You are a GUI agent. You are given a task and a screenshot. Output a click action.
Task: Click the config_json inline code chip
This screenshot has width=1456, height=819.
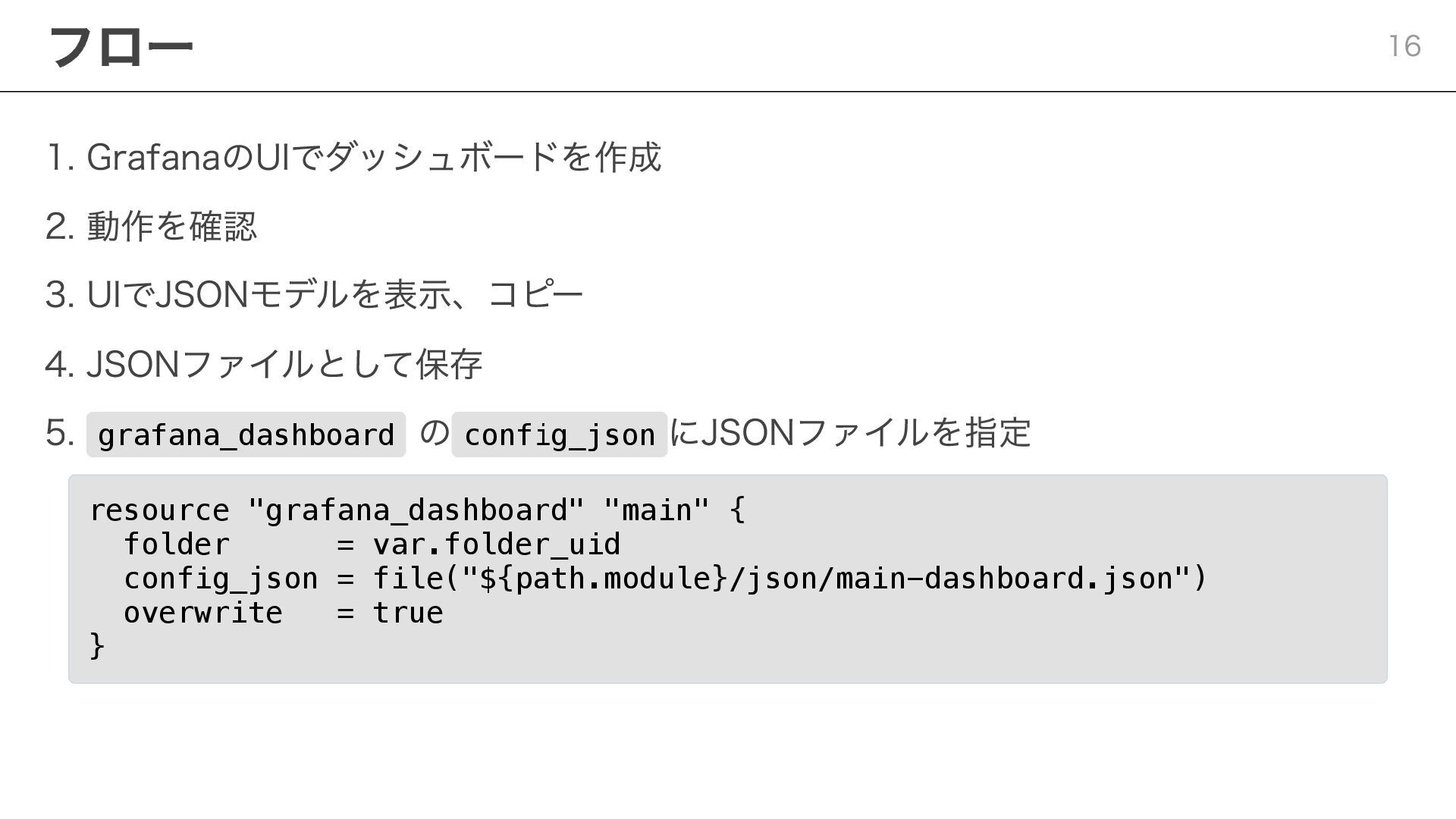coord(559,435)
